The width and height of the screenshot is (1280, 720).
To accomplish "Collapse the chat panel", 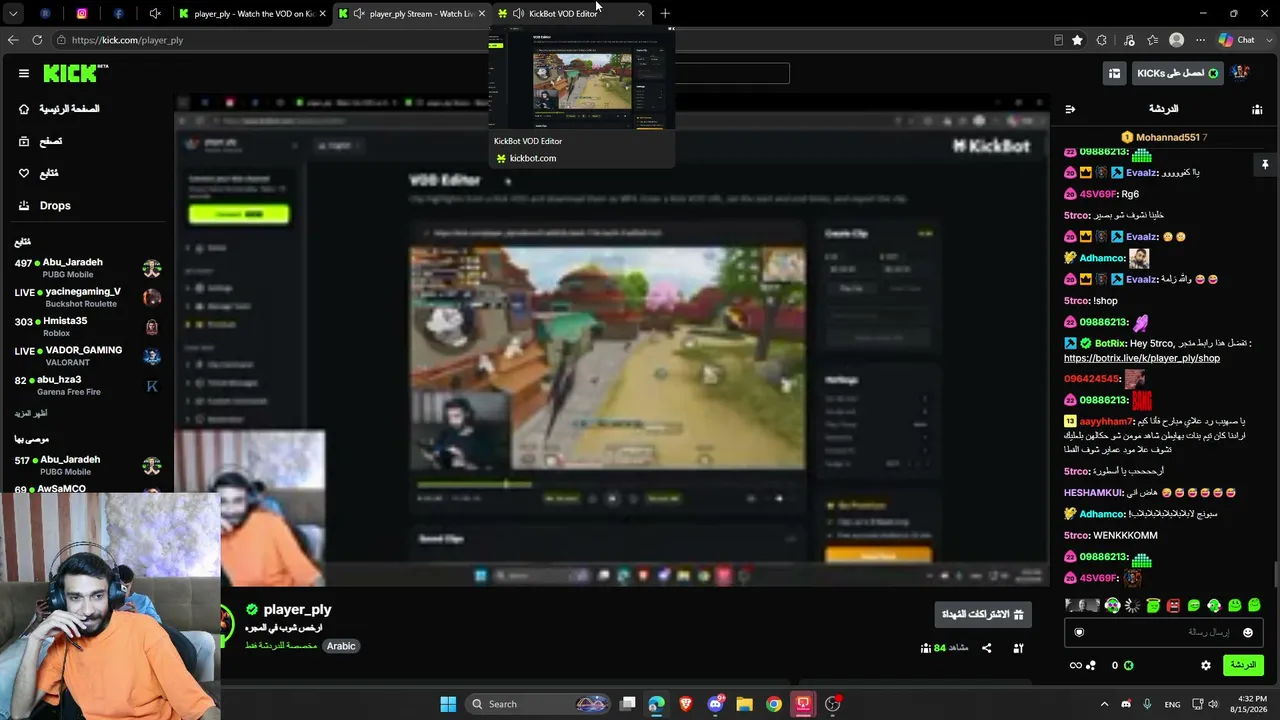I will click(1070, 109).
